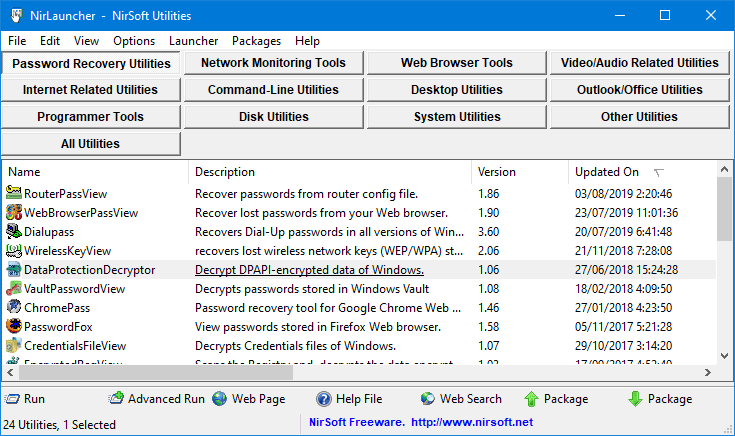Viewport: 735px width, 436px height.
Task: Open the Launcher menu
Action: click(x=193, y=41)
